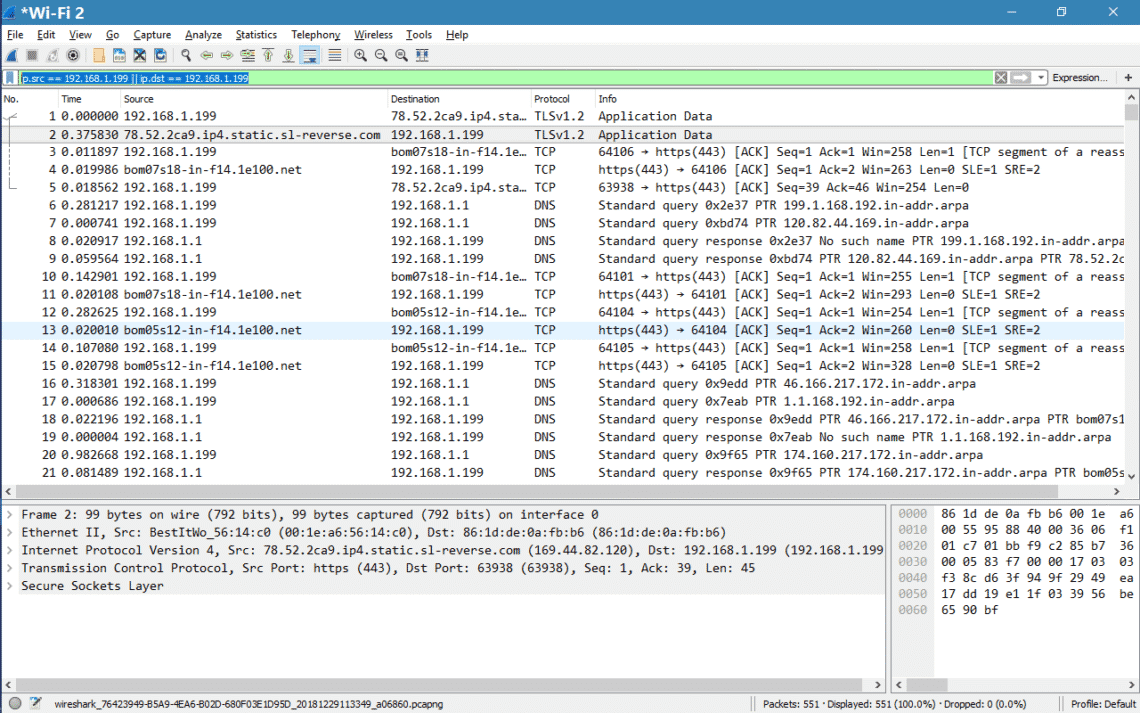Select packet 1 TLSv1.2 Application Data row

[563, 116]
